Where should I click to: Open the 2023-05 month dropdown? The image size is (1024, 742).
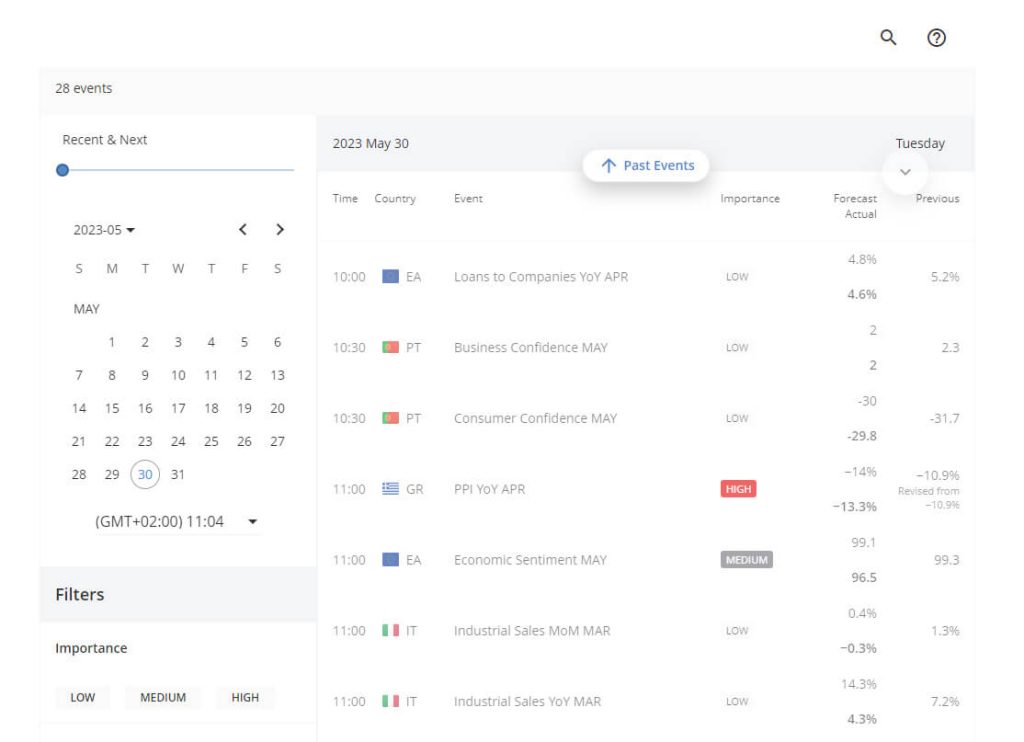coord(104,230)
